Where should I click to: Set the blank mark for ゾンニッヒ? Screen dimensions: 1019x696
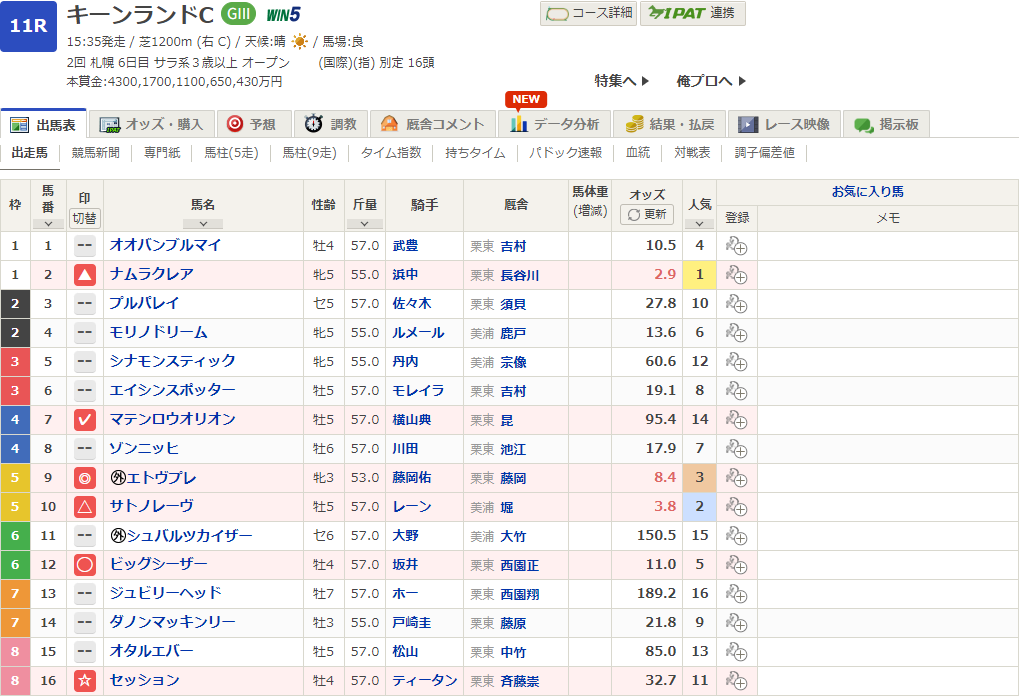coord(85,449)
